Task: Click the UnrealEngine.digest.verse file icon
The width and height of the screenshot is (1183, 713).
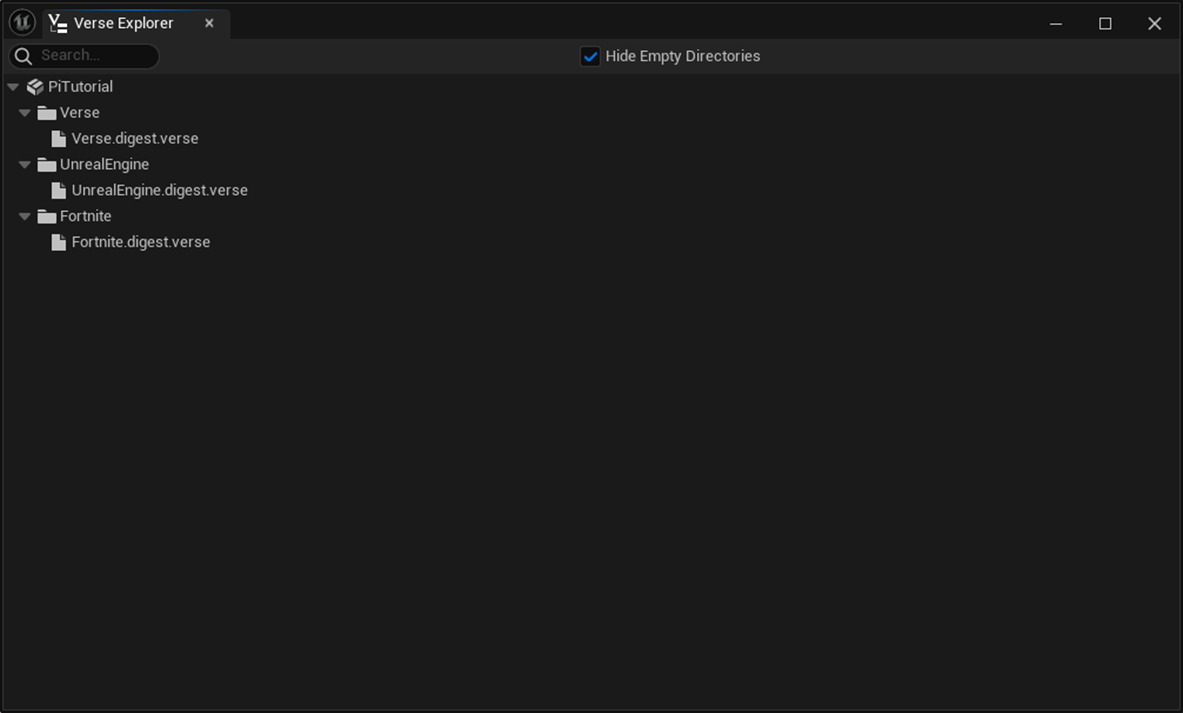Action: 58,191
